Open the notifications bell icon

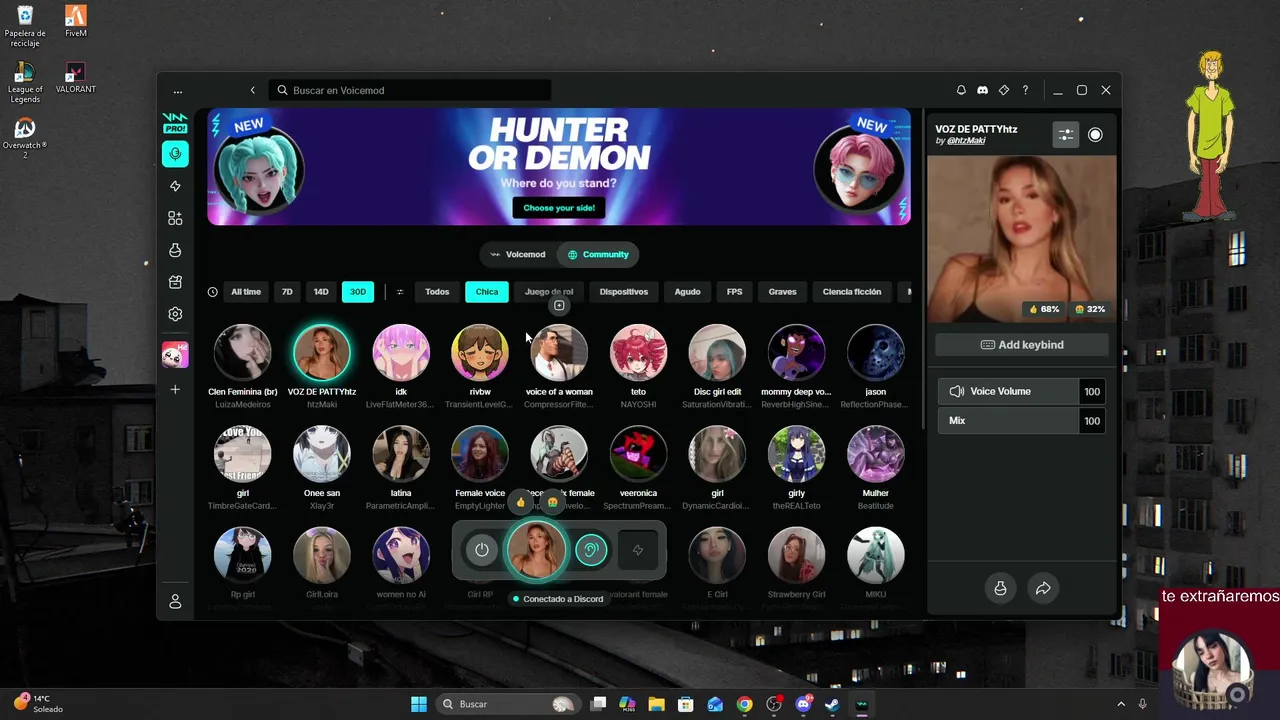[x=961, y=90]
